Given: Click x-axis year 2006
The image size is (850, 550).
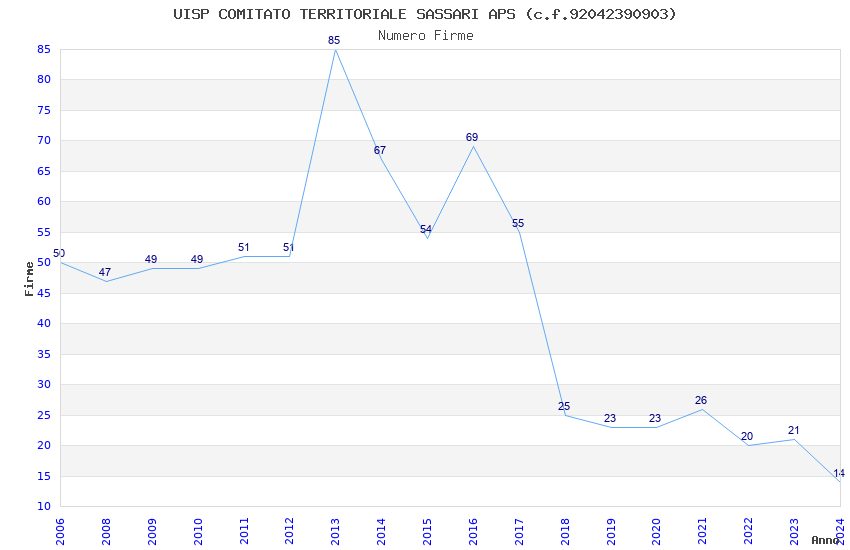Looking at the screenshot, I should point(60,531).
